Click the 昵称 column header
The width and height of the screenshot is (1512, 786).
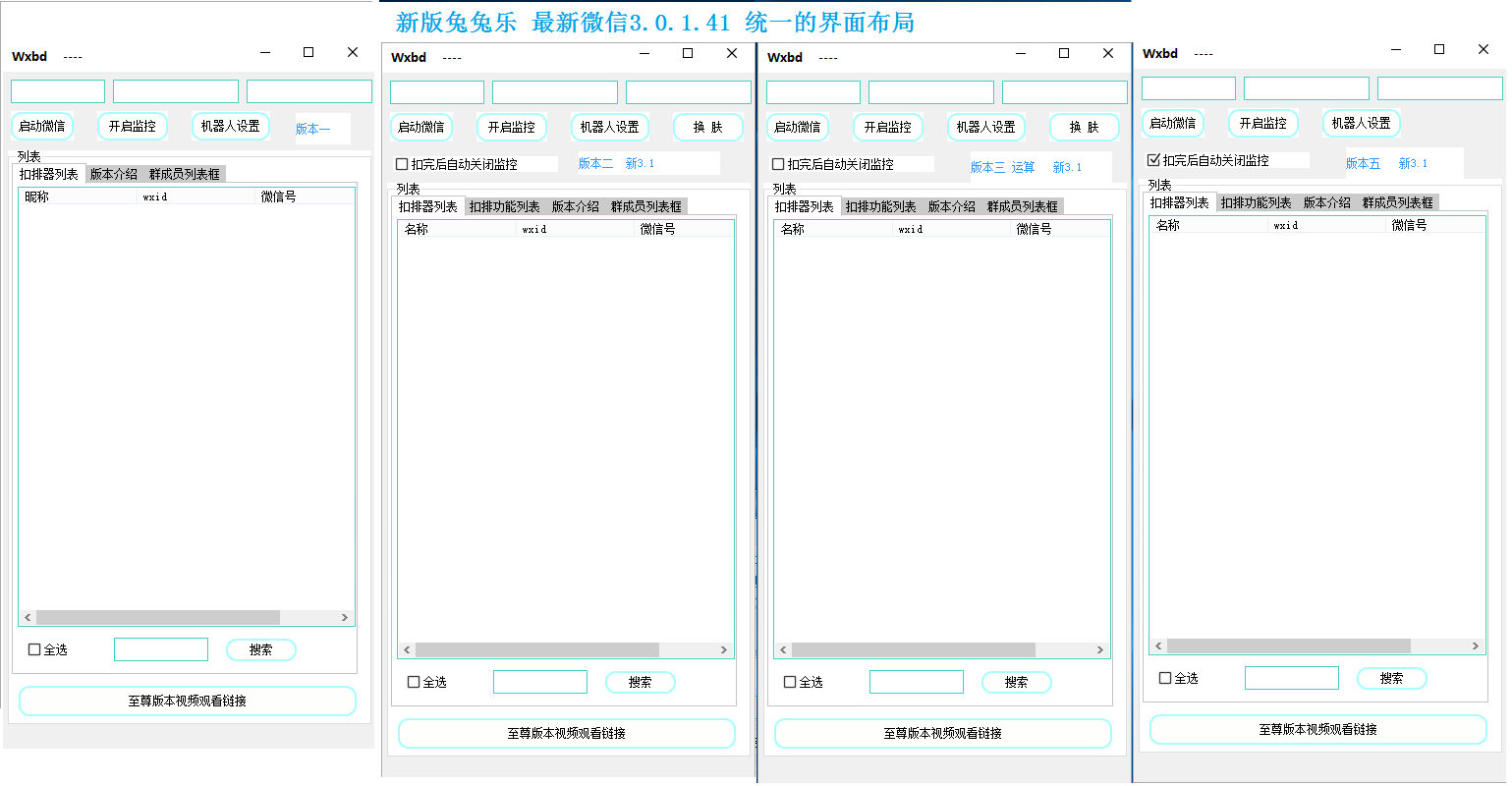pos(79,196)
